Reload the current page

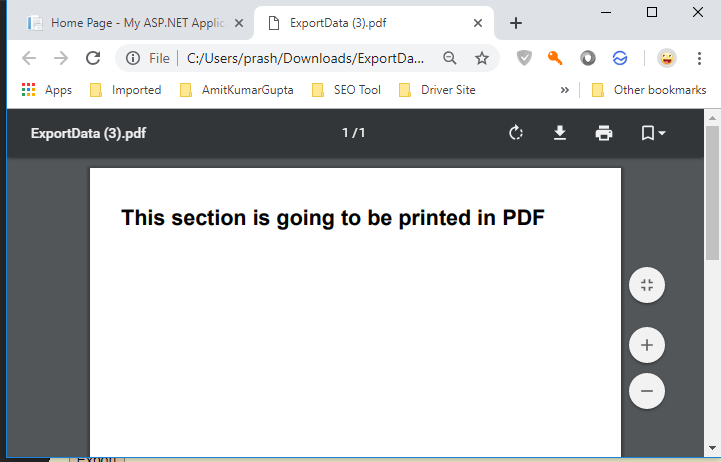[93, 58]
